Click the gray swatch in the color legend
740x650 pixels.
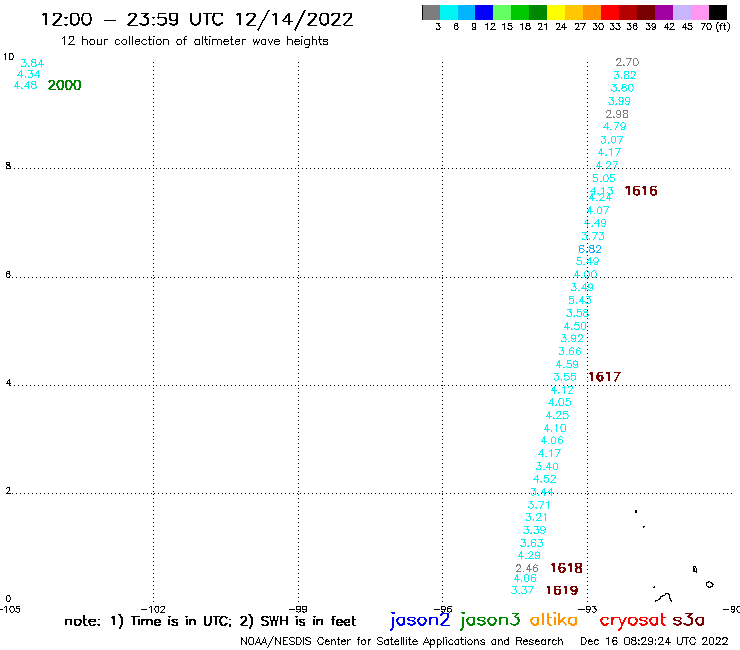point(431,12)
